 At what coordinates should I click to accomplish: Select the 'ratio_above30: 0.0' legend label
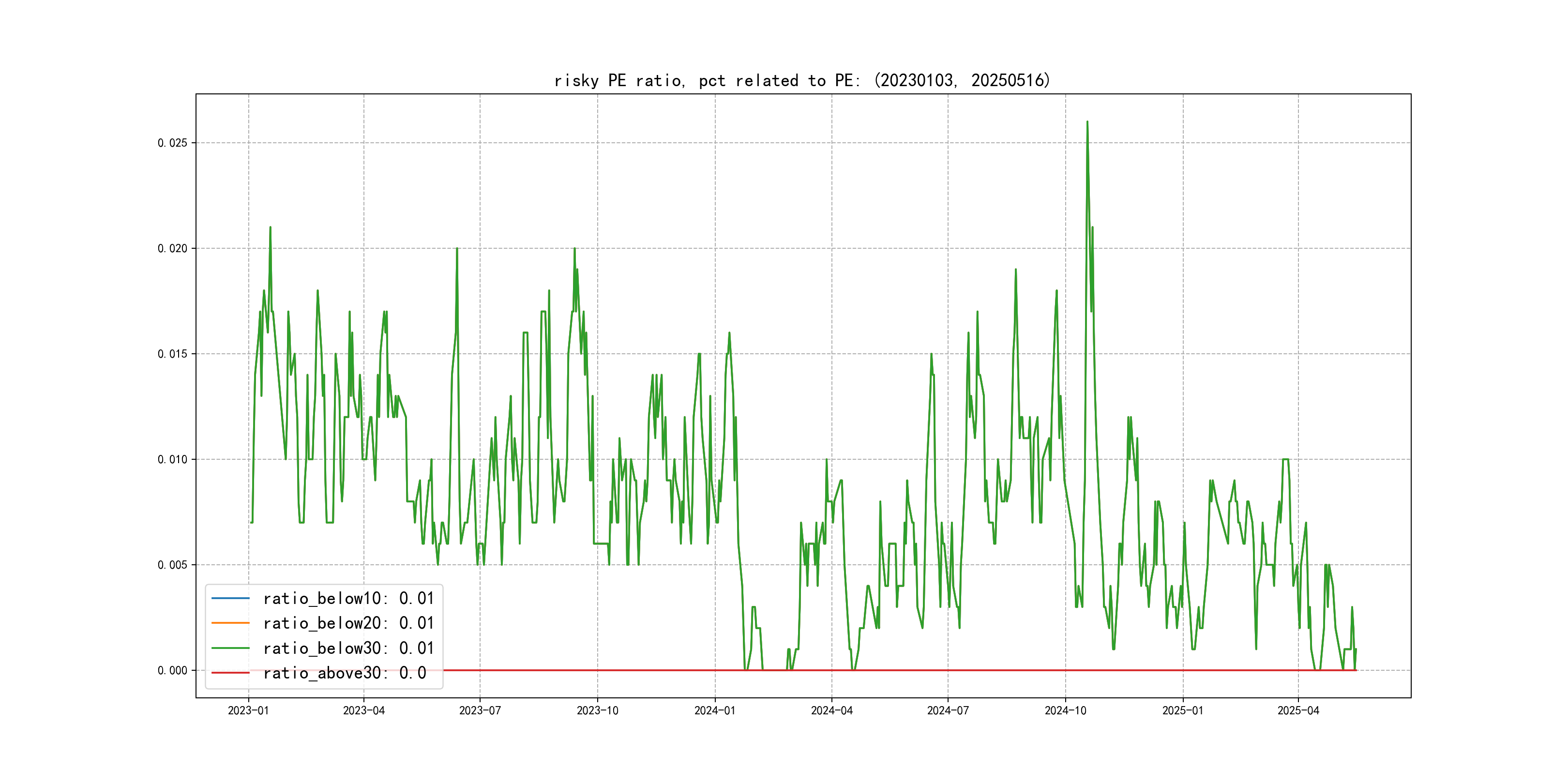coord(345,673)
